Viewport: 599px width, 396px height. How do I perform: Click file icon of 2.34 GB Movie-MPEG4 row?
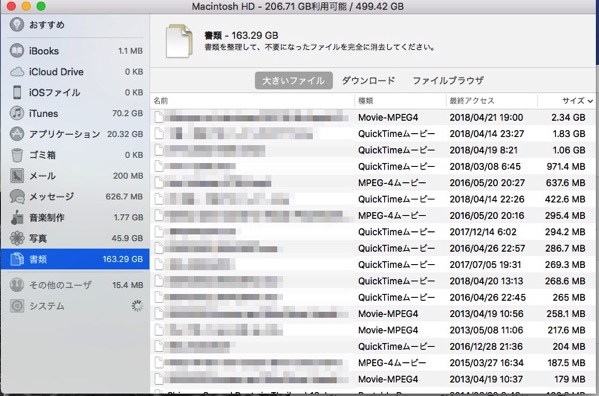pos(159,117)
